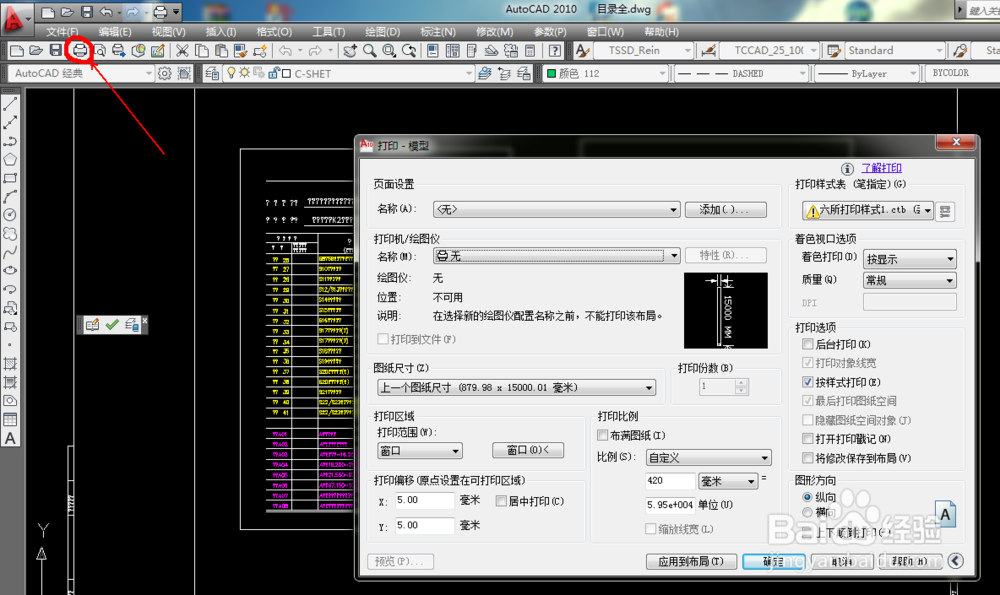Enable Plot in Background checkbox
Screen dimensions: 1000x595
pos(808,344)
